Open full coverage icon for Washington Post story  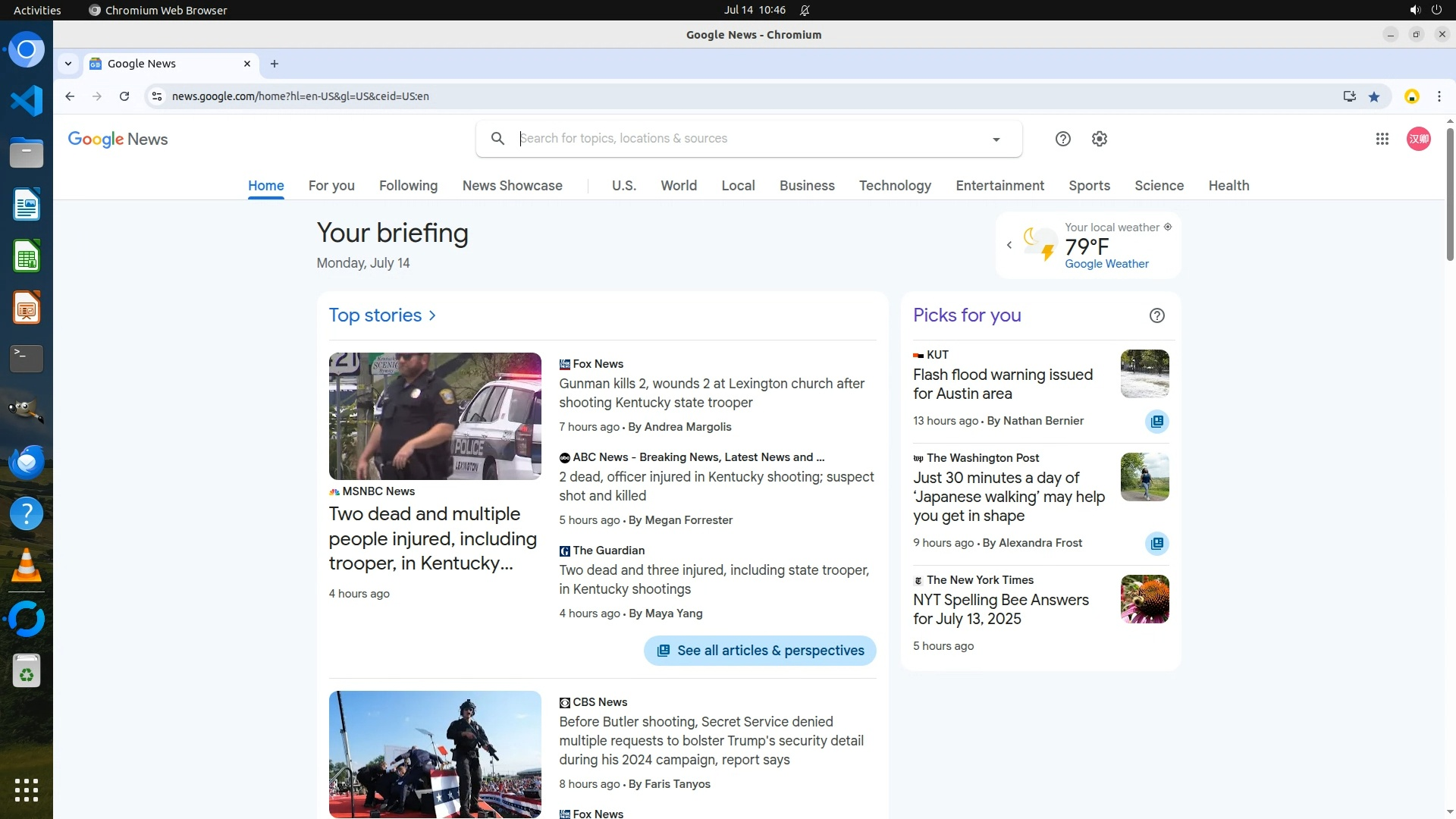coord(1156,544)
